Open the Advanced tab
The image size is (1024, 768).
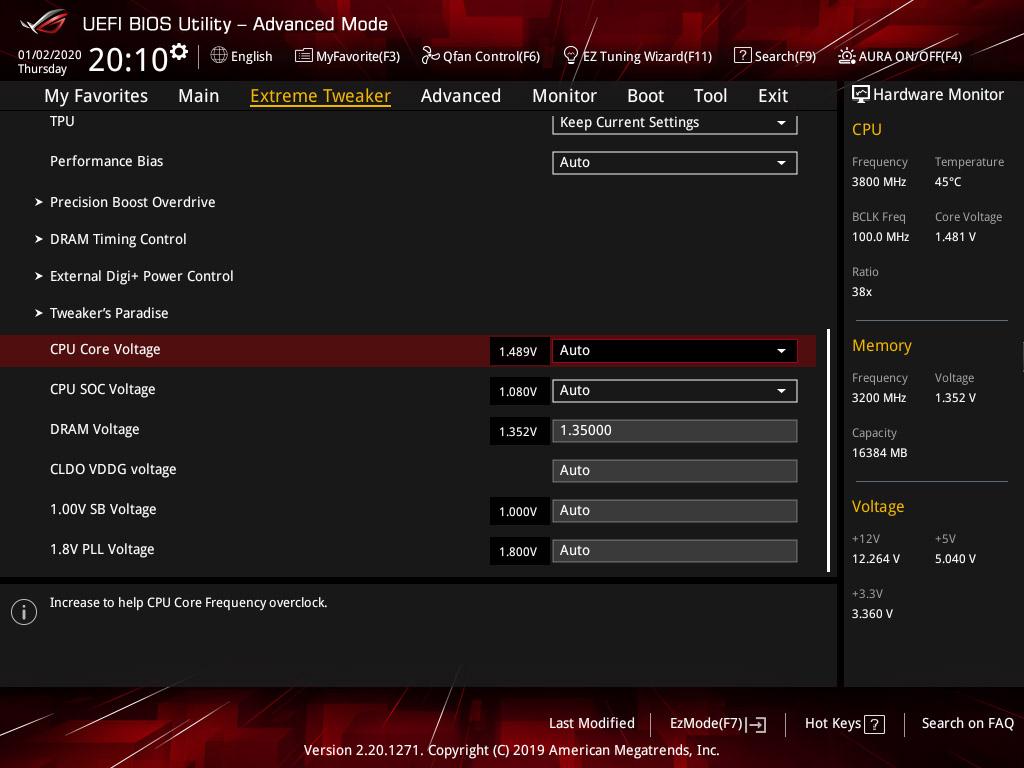[461, 96]
